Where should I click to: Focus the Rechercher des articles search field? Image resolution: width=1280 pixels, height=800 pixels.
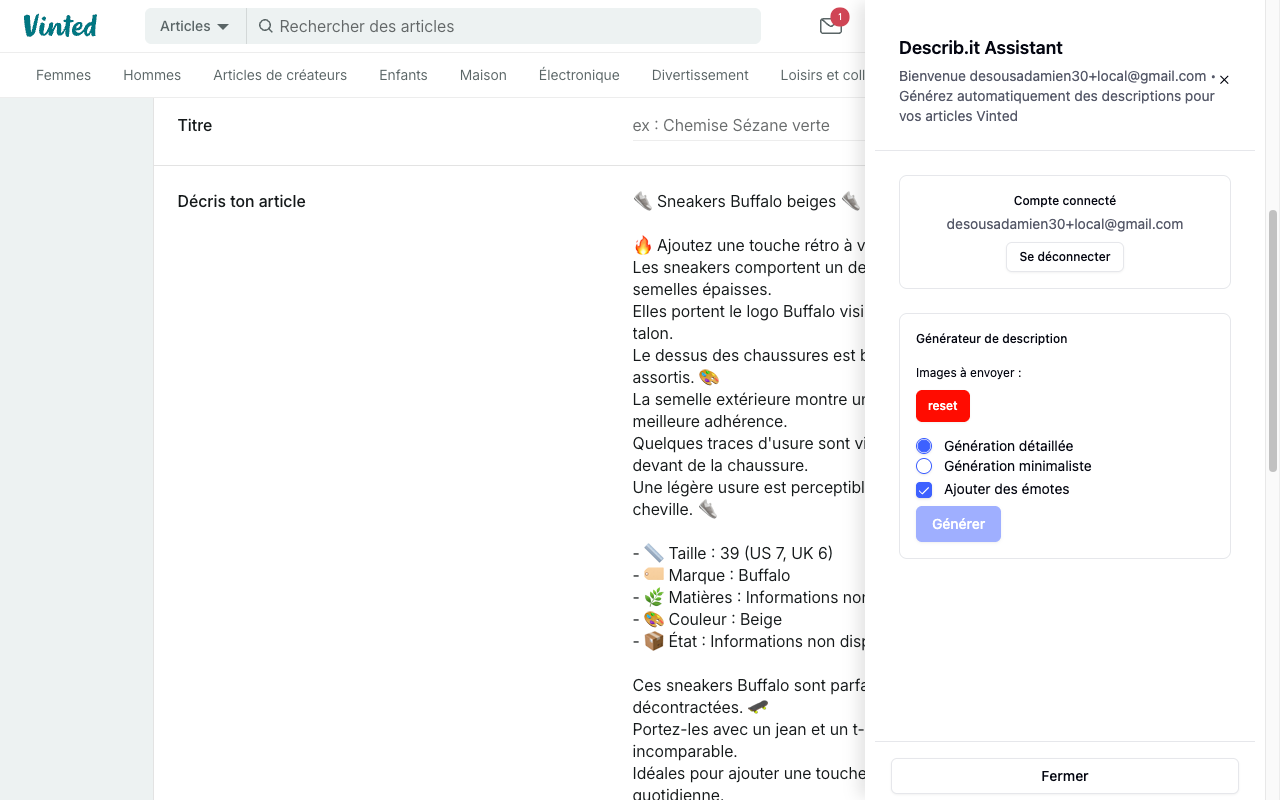coord(504,26)
